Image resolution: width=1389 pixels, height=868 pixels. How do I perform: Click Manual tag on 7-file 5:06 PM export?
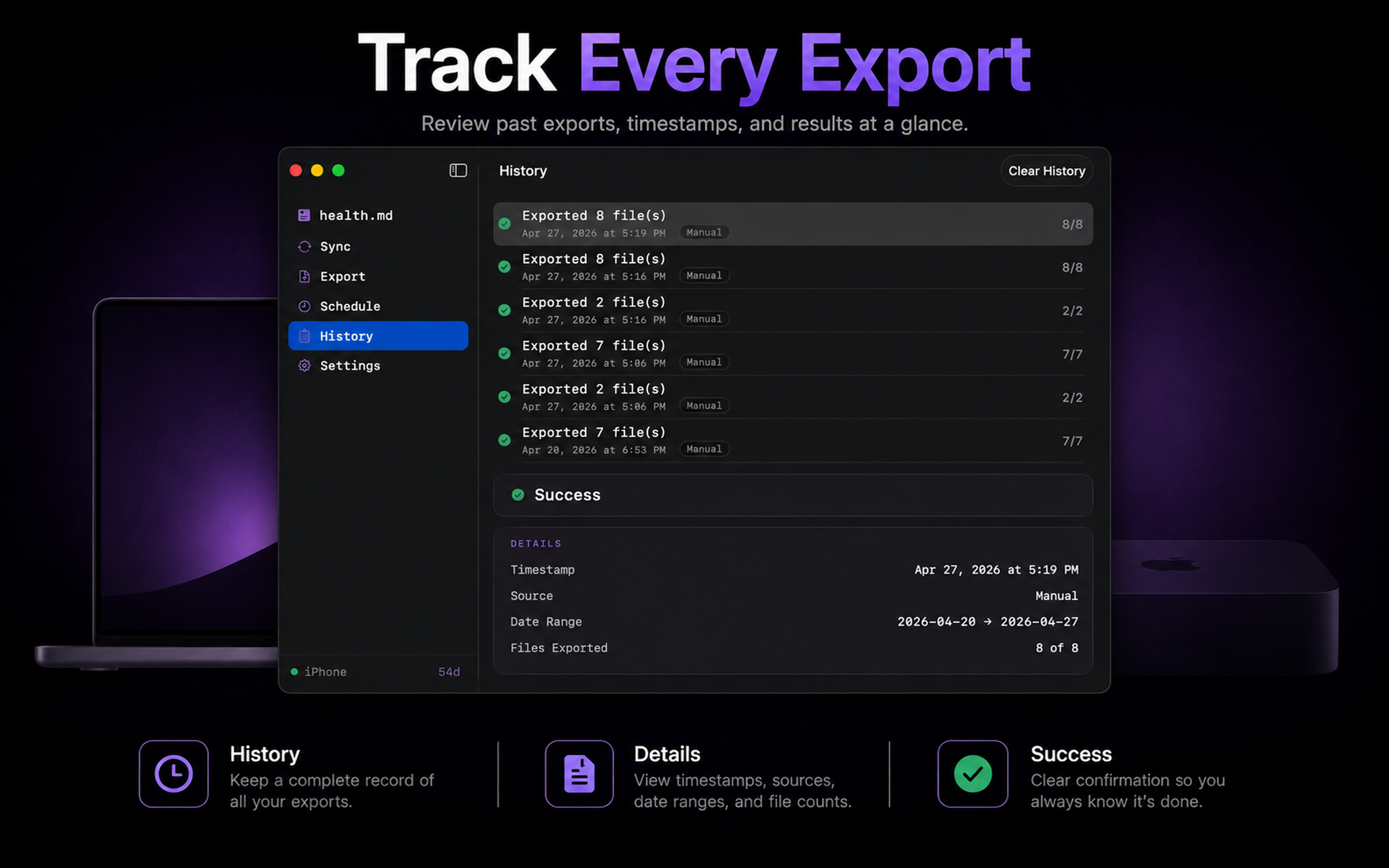704,362
